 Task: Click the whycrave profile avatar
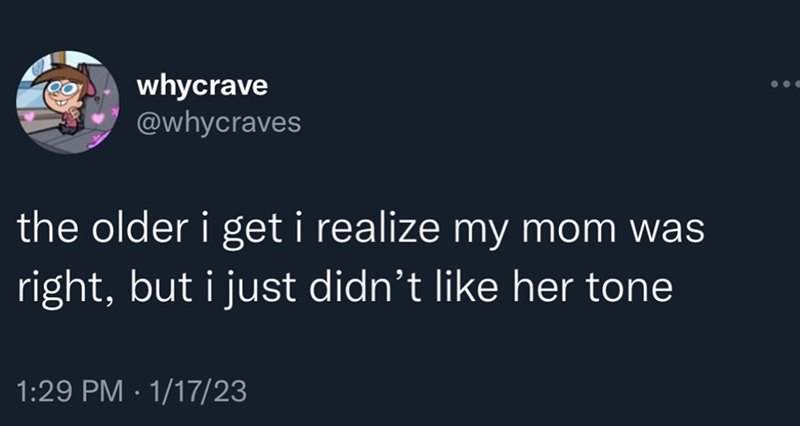point(67,102)
